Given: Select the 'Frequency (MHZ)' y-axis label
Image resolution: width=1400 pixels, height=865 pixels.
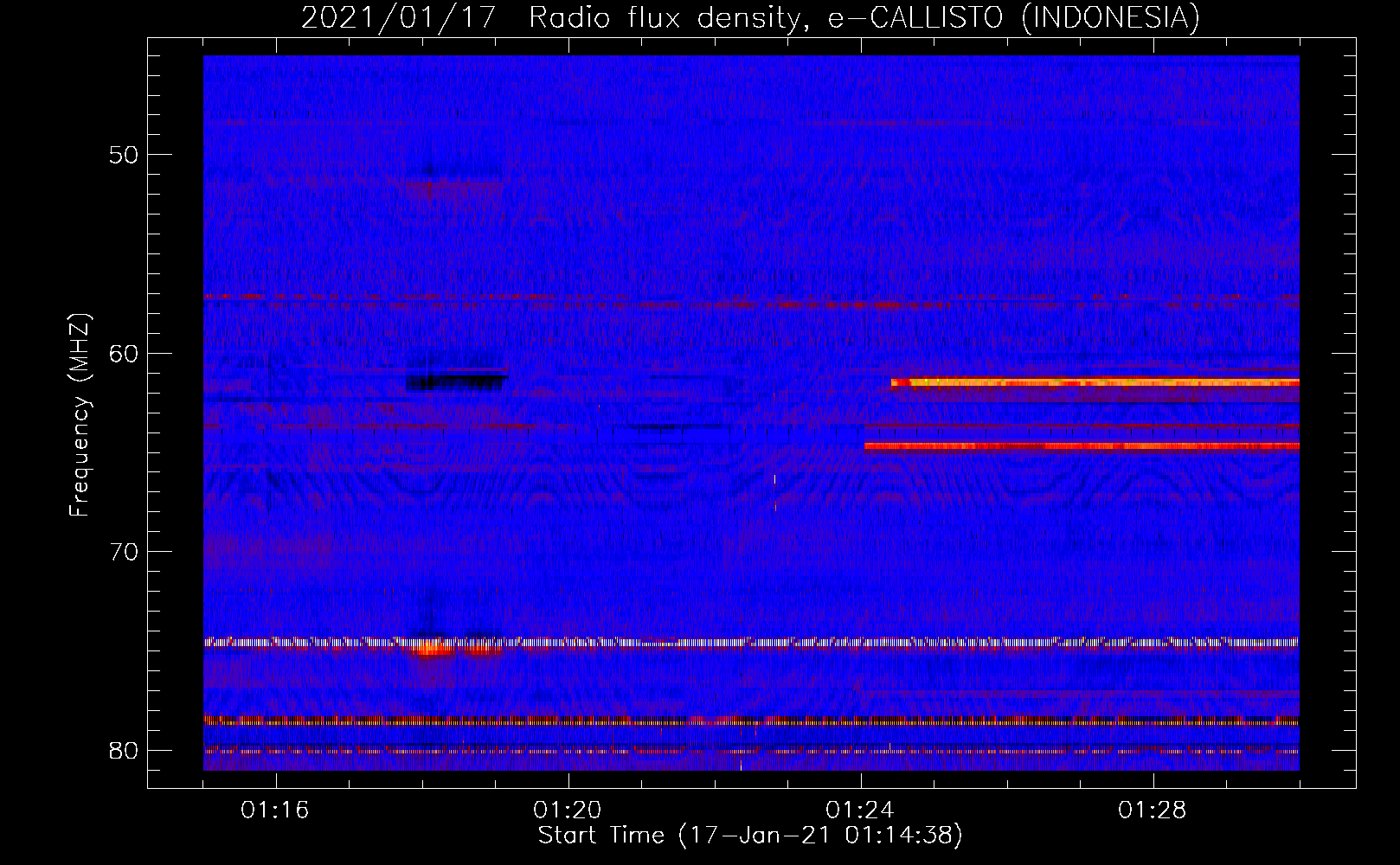Looking at the screenshot, I should coord(80,415).
